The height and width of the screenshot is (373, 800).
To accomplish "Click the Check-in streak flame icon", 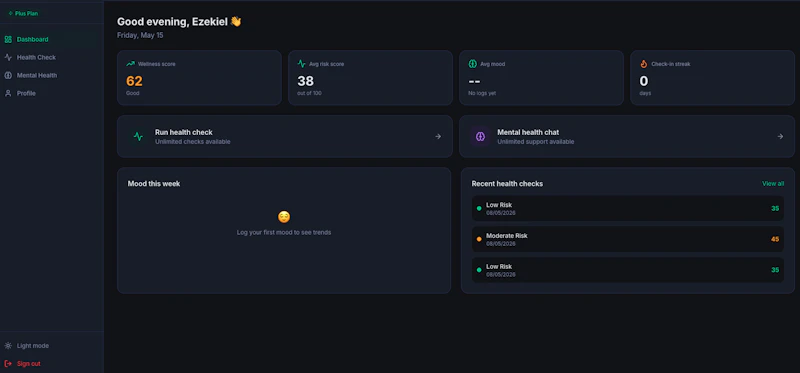I will coord(644,64).
